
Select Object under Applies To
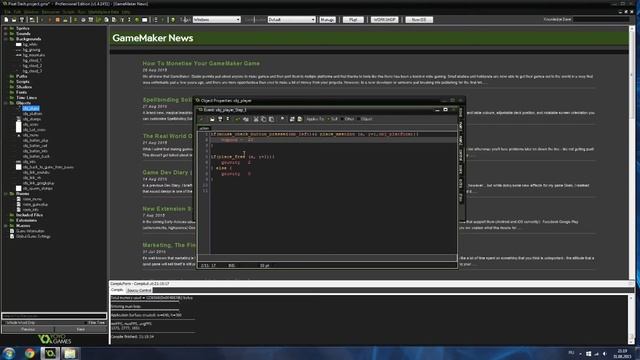364,119
